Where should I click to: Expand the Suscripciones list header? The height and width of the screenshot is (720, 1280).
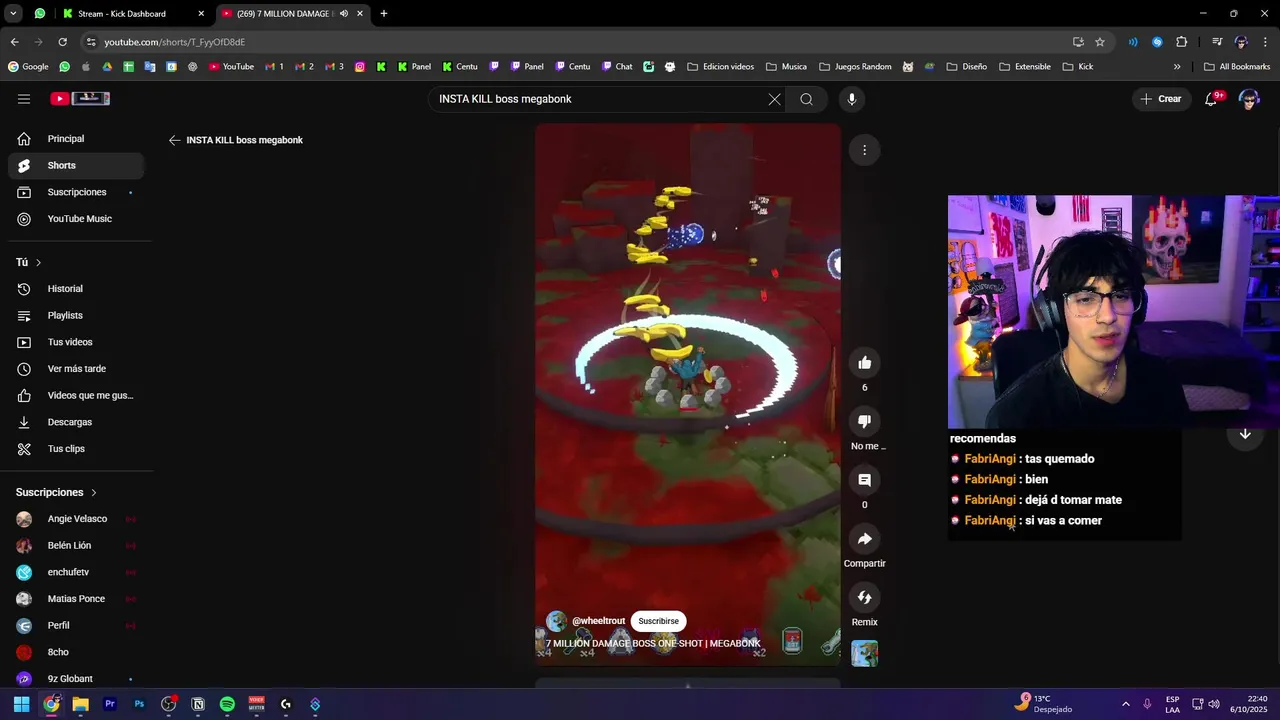(x=57, y=492)
